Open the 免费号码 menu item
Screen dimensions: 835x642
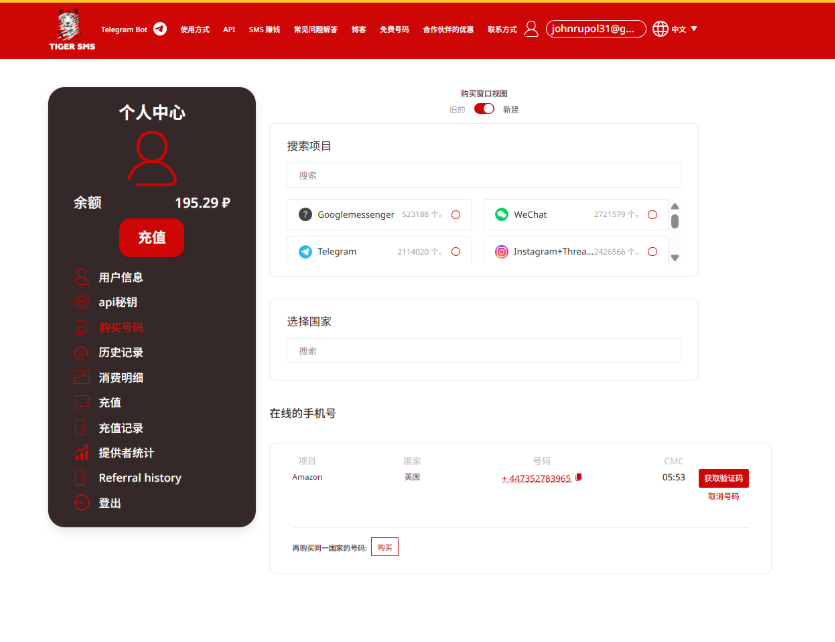click(x=395, y=29)
